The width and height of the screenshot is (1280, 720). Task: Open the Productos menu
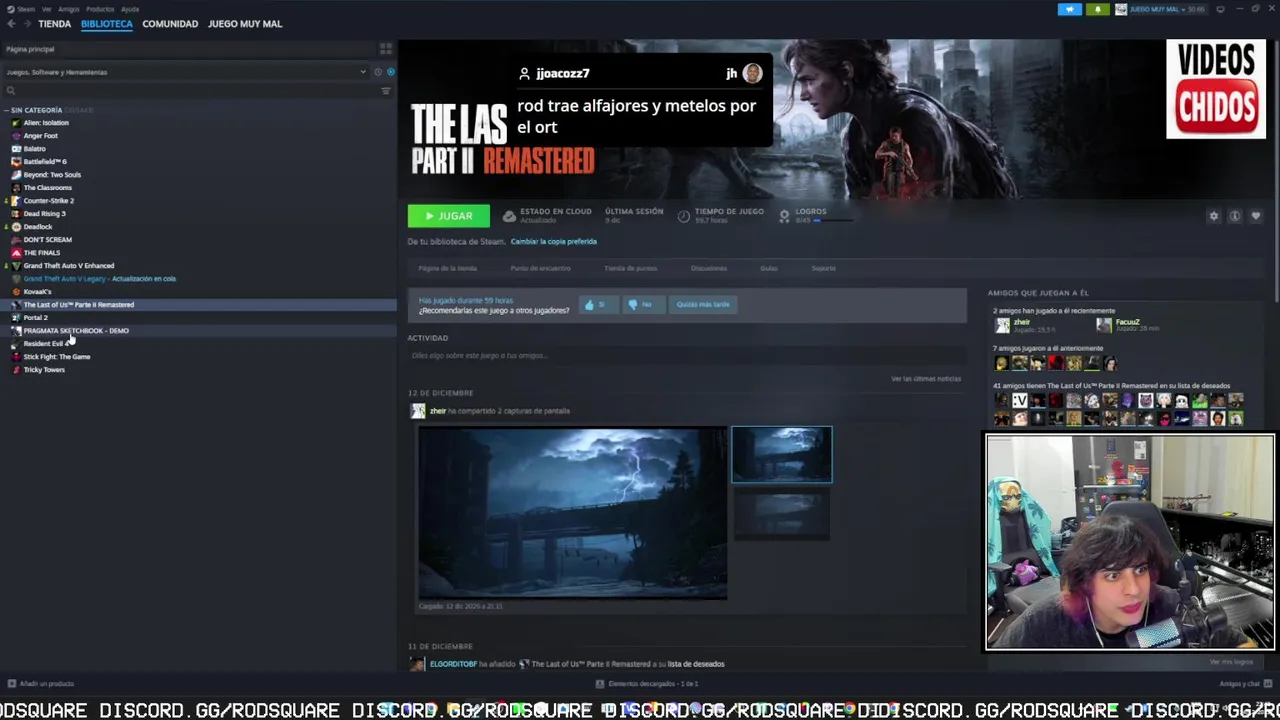[x=100, y=9]
